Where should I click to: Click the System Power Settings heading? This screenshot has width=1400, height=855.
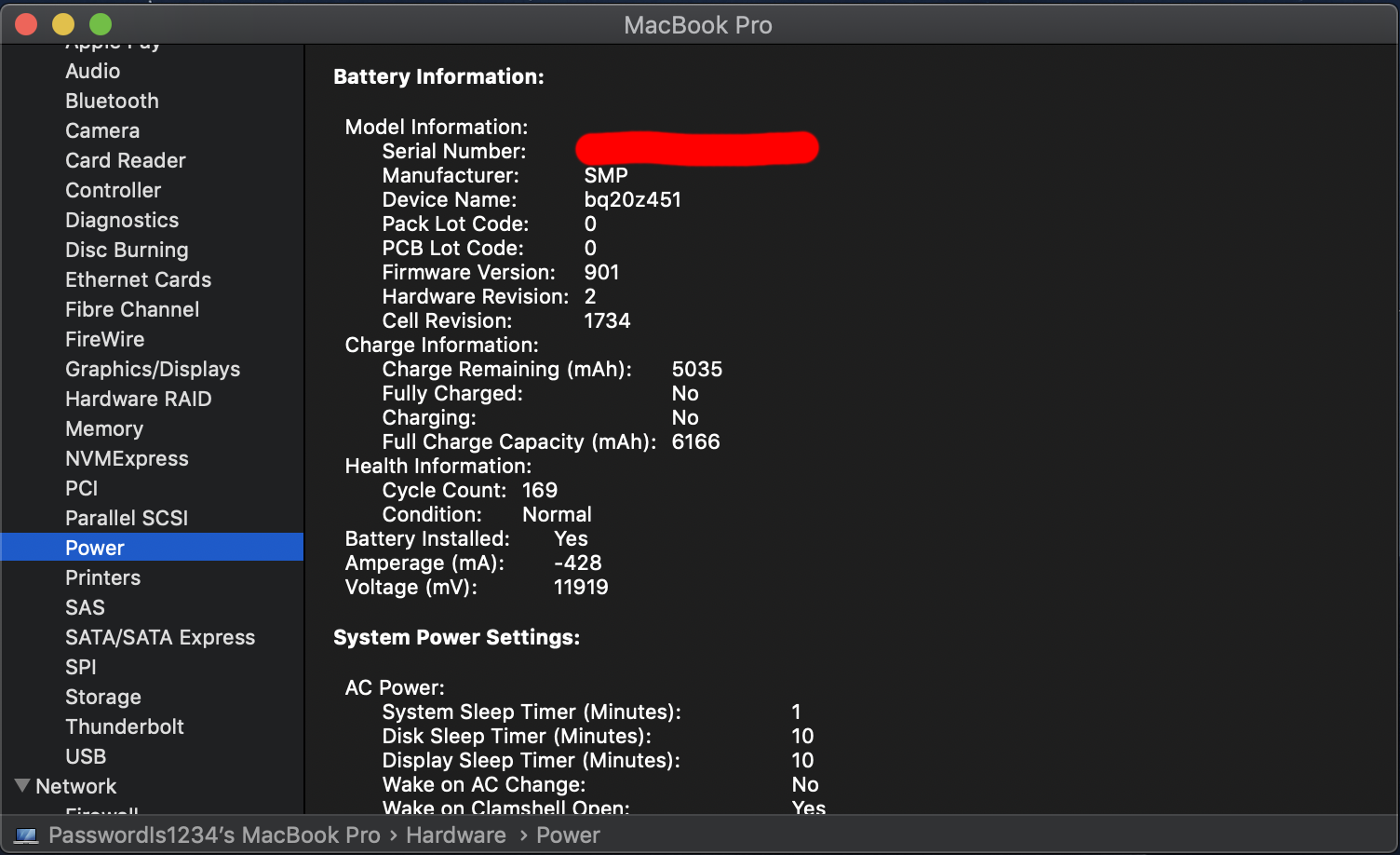456,637
